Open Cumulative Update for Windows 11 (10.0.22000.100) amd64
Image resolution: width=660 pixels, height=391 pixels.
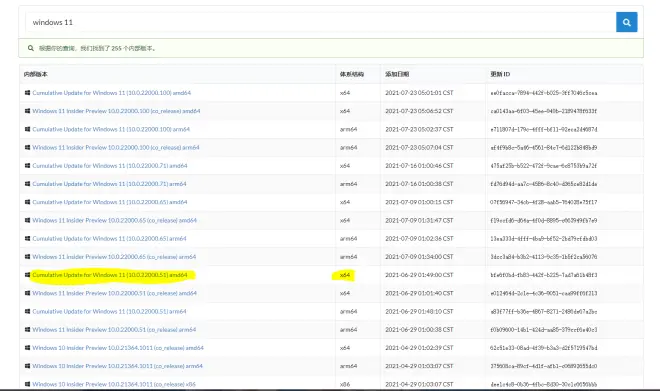pyautogui.click(x=112, y=93)
